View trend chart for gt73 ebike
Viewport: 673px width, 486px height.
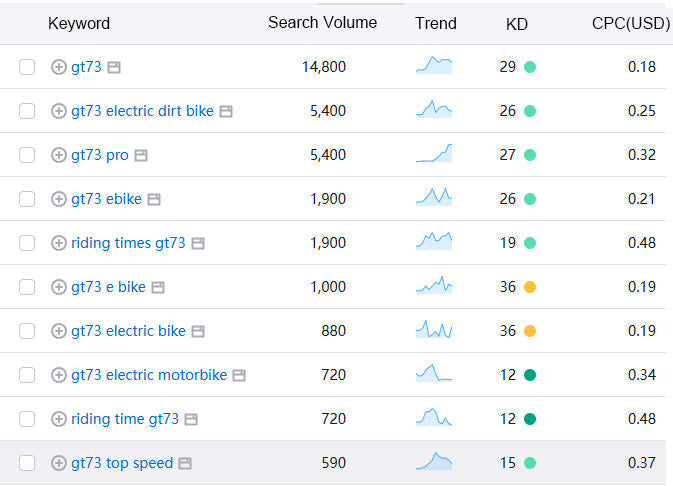tap(434, 197)
